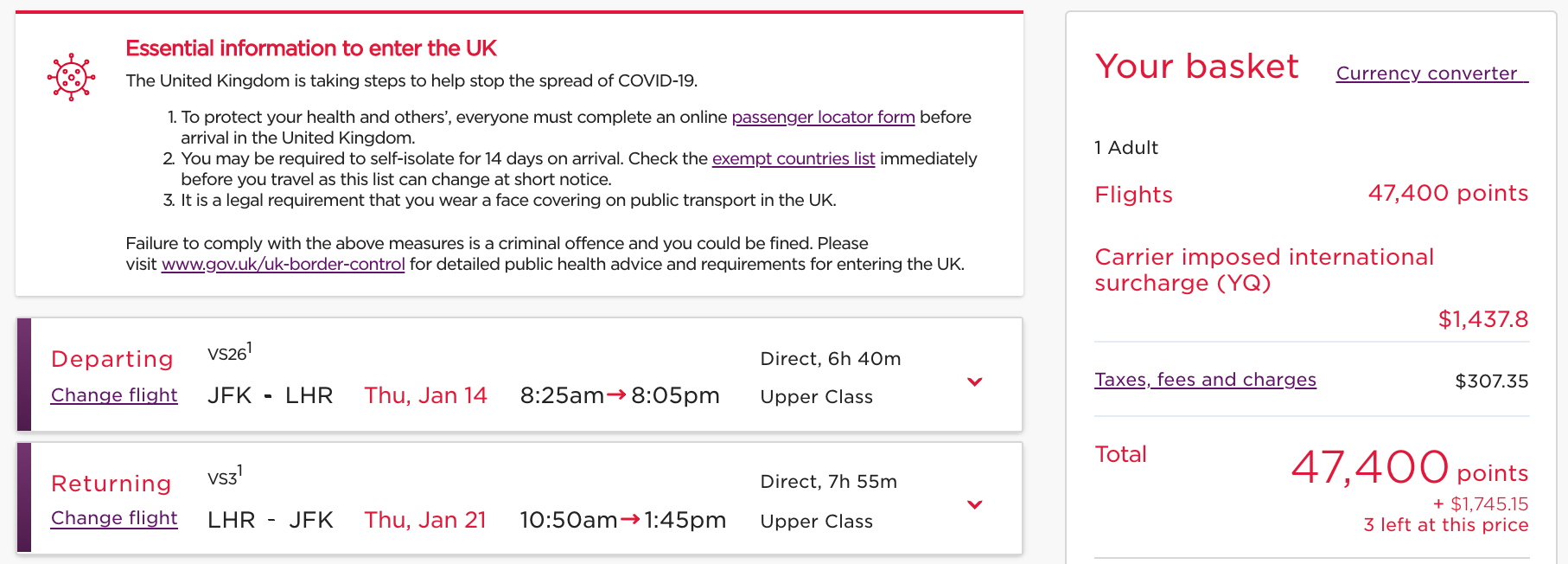Click Change flight under Departing

(114, 395)
